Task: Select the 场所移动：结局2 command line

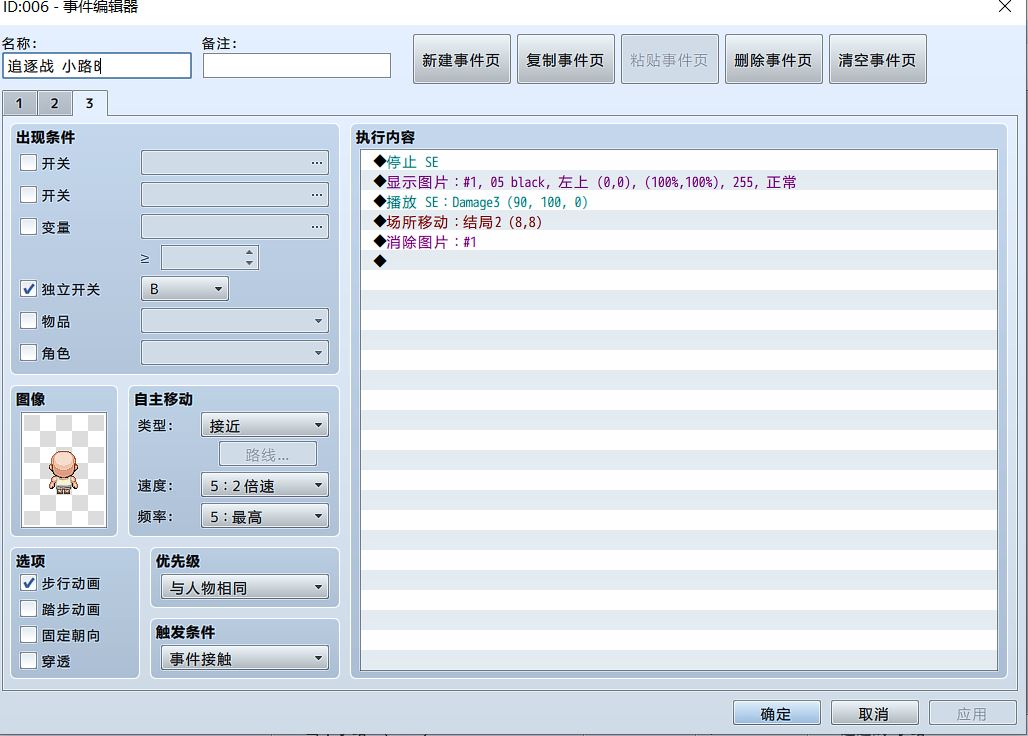Action: (679, 222)
